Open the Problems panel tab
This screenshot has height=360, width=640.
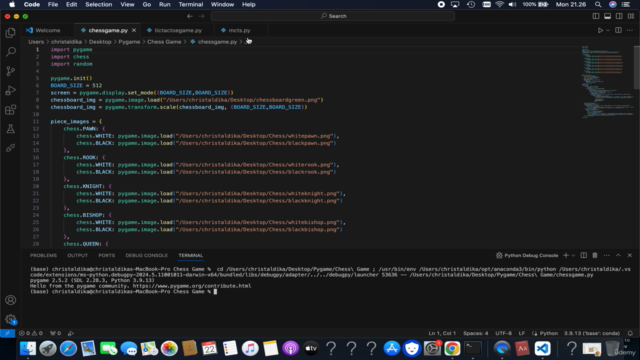(43, 256)
